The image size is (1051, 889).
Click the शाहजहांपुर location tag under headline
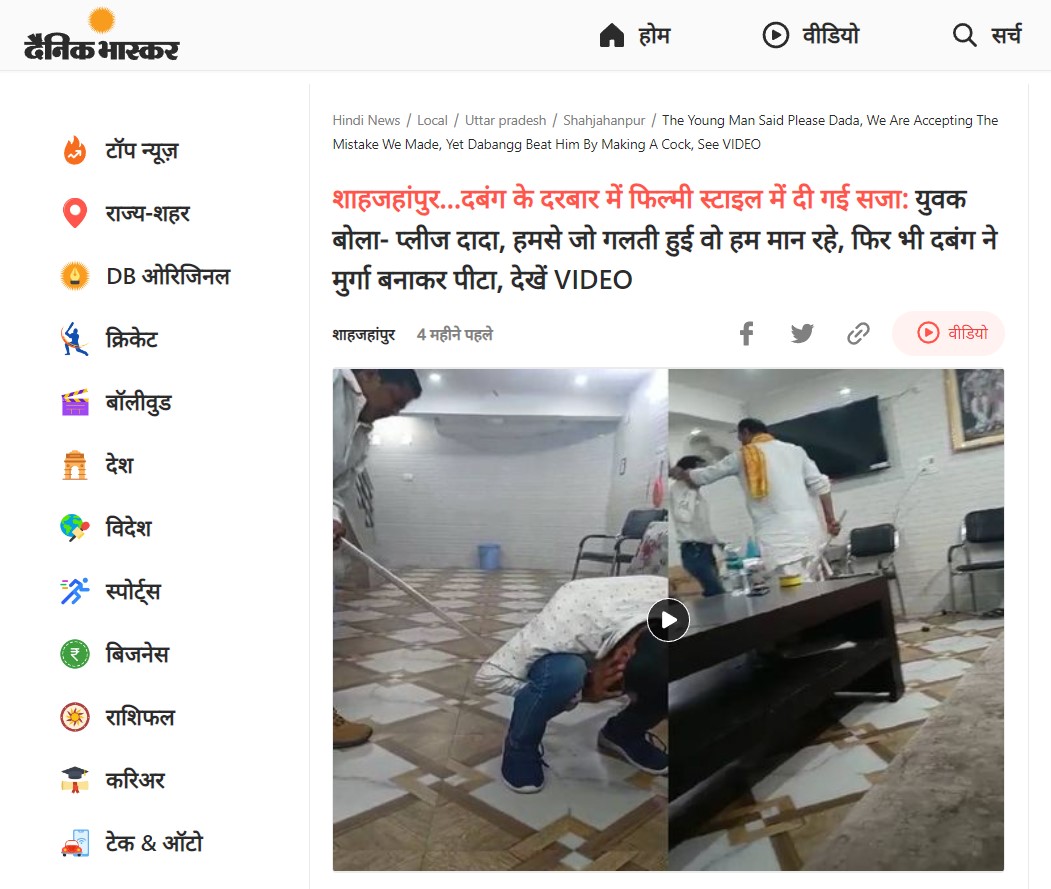click(364, 335)
